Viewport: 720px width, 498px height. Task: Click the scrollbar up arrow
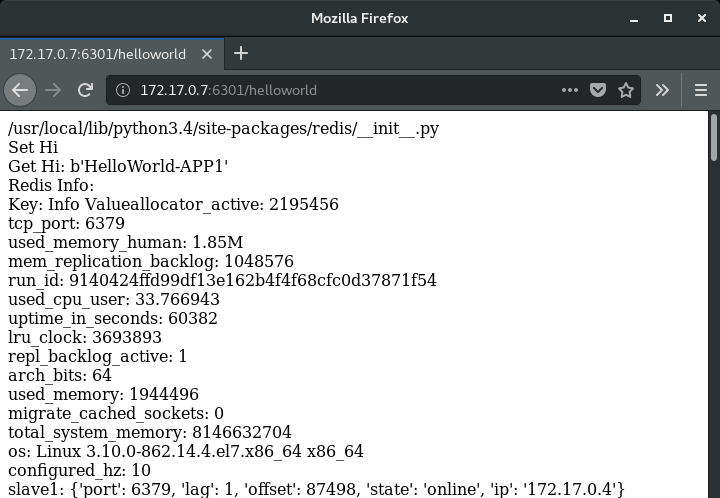(x=713, y=118)
